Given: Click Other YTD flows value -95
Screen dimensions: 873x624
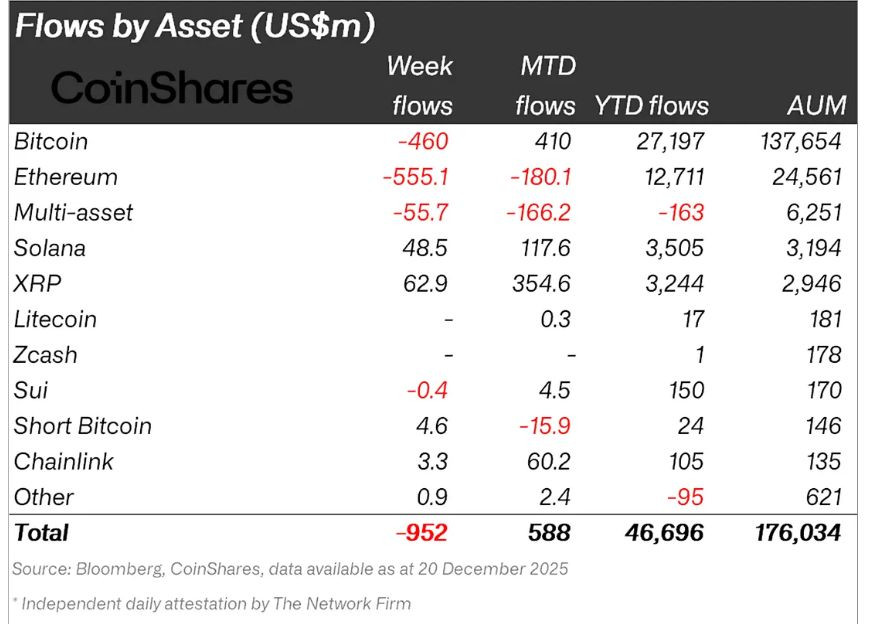Looking at the screenshot, I should 686,497.
